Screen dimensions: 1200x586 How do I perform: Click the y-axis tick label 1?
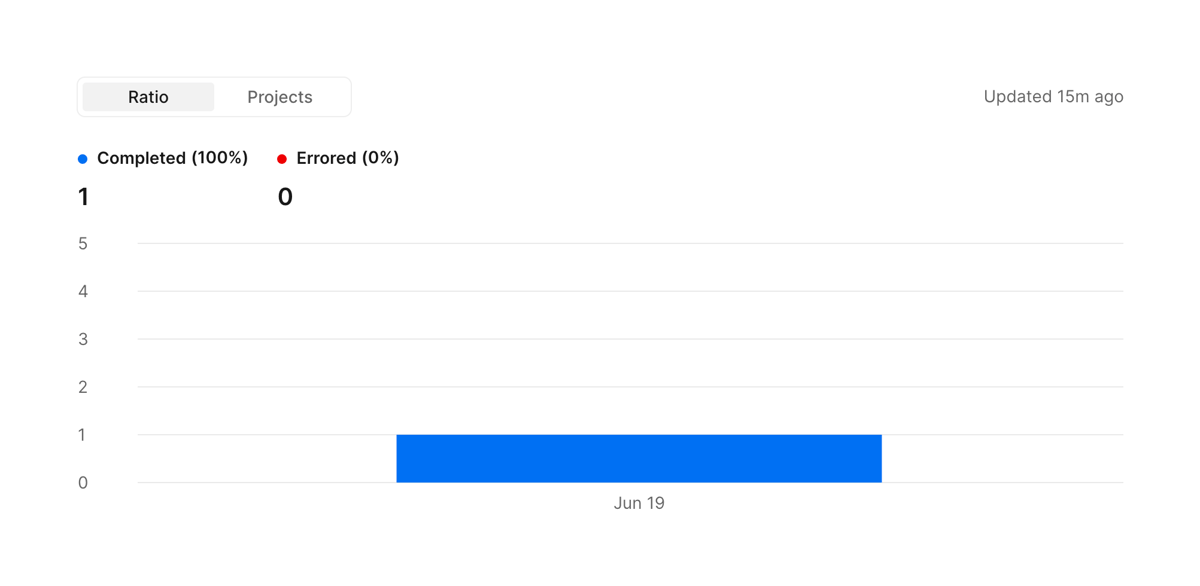click(x=83, y=435)
